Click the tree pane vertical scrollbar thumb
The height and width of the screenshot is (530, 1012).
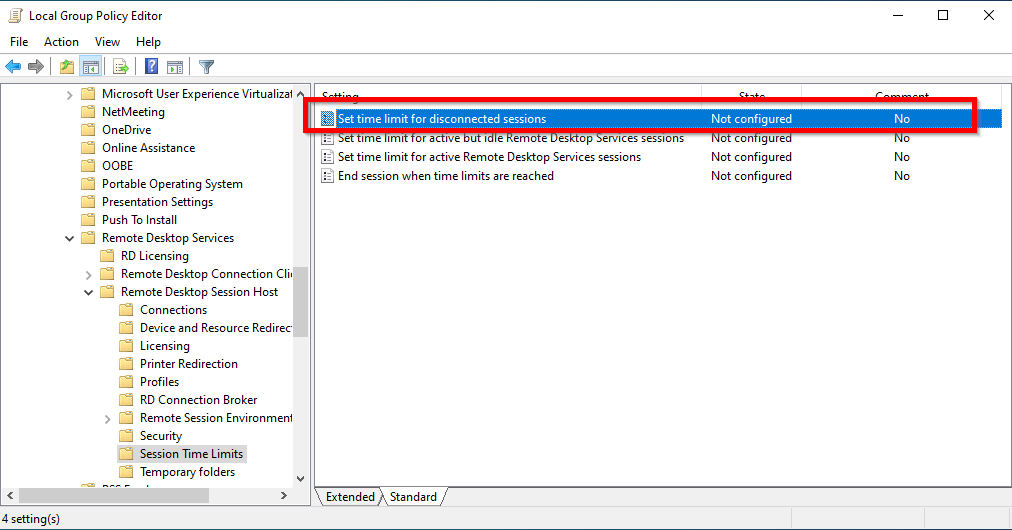[301, 300]
